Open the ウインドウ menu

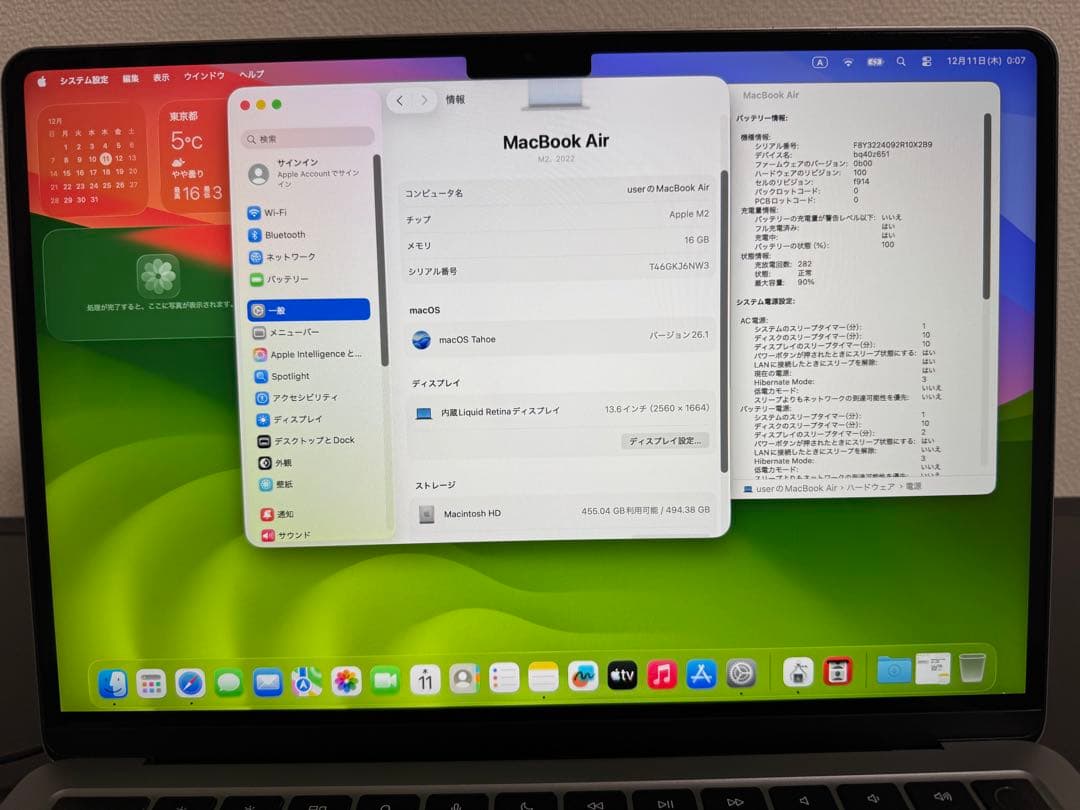(203, 74)
